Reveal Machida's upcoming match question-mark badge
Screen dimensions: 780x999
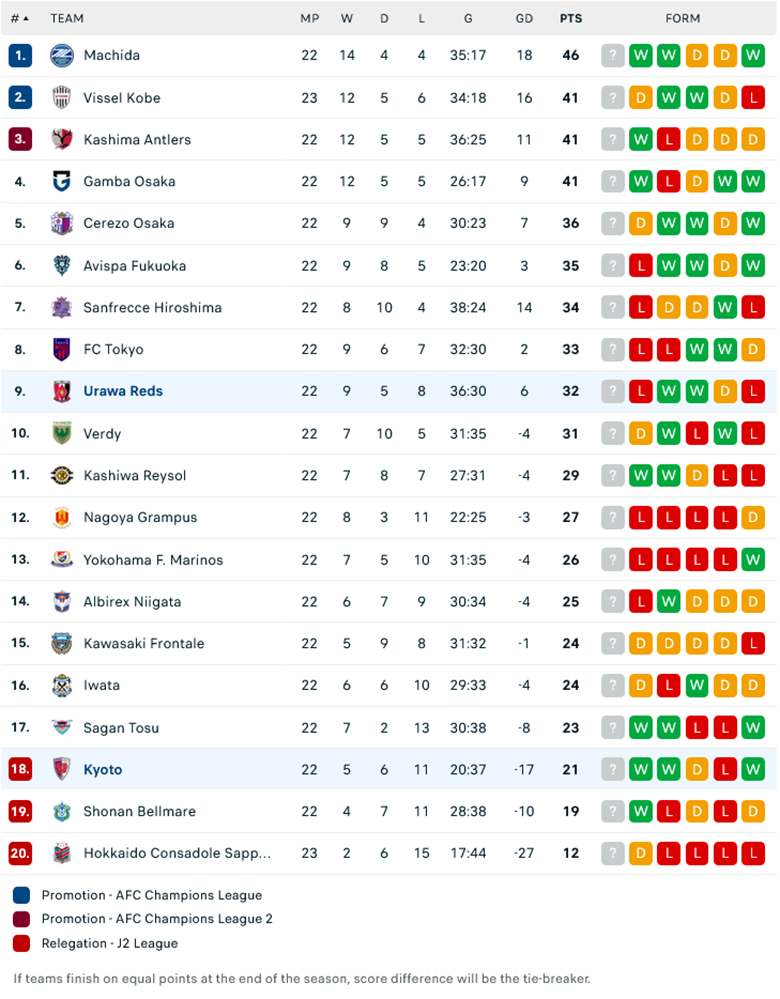point(612,56)
